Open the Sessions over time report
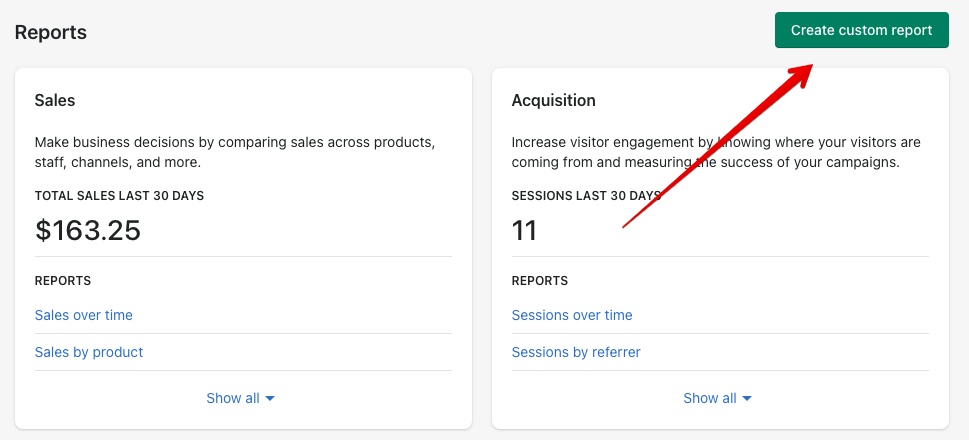The image size is (969, 440). click(572, 315)
